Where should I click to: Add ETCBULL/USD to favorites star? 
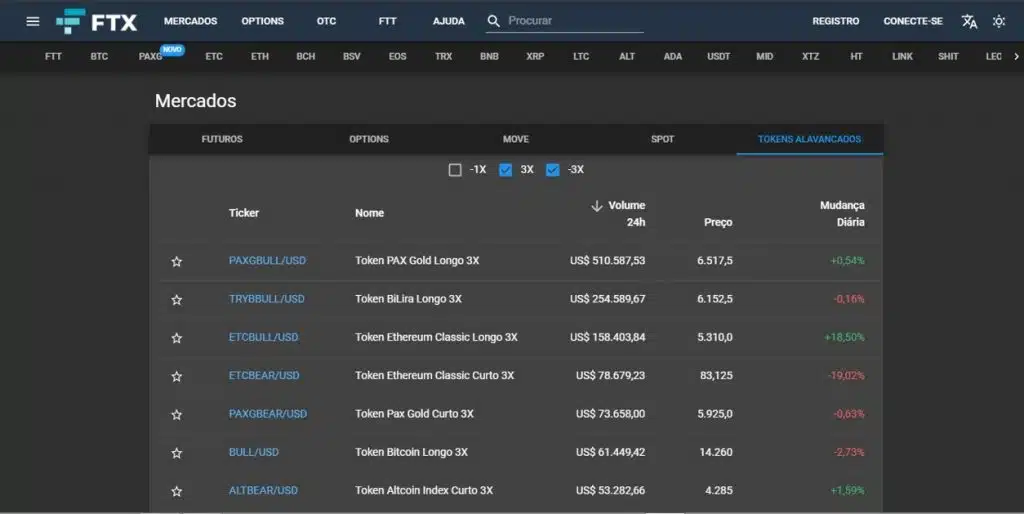coord(176,338)
